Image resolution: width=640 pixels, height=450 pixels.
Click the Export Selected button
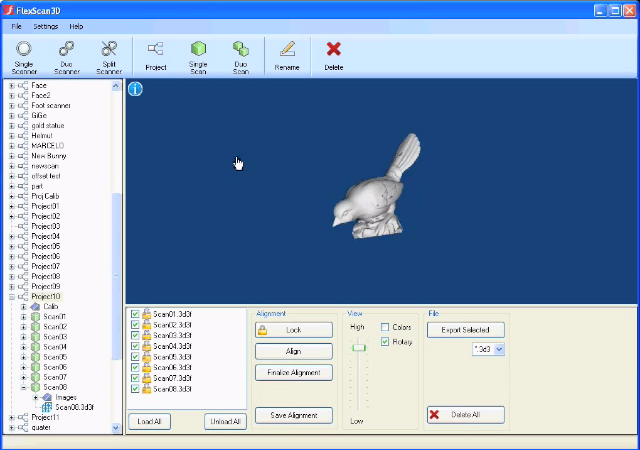tap(466, 330)
